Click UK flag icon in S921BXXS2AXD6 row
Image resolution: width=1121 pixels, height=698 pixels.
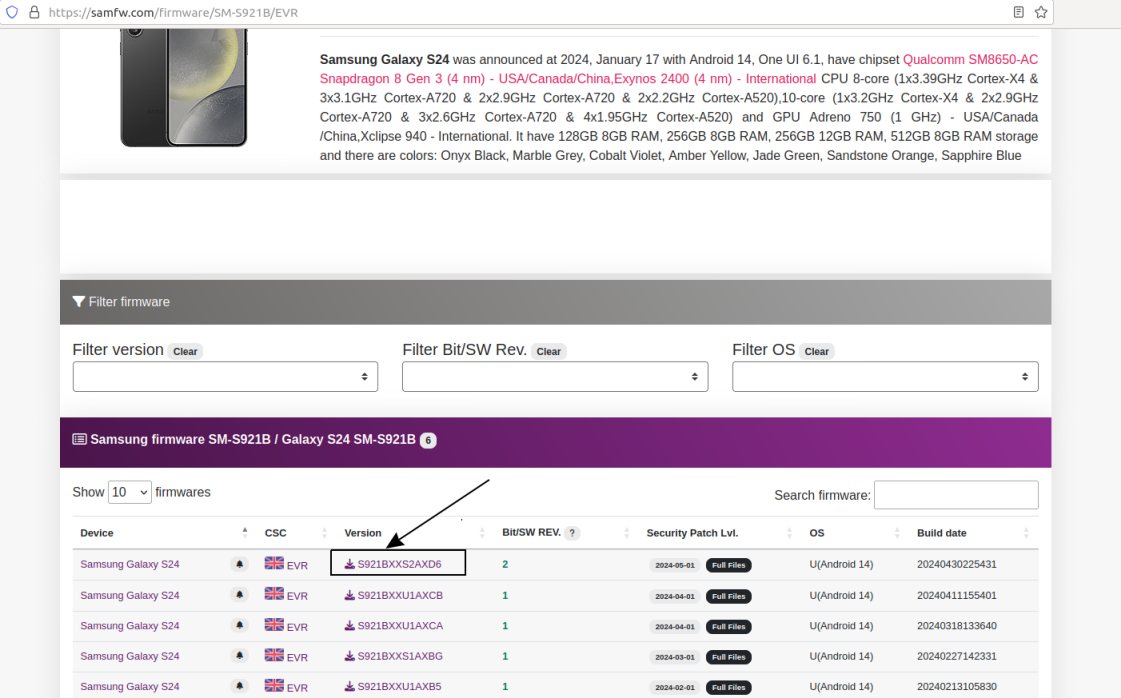tap(274, 563)
